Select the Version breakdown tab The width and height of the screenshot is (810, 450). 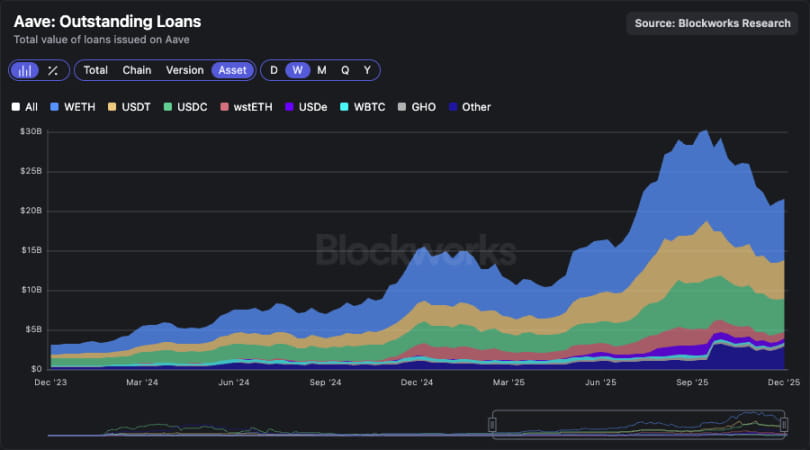pyautogui.click(x=184, y=70)
